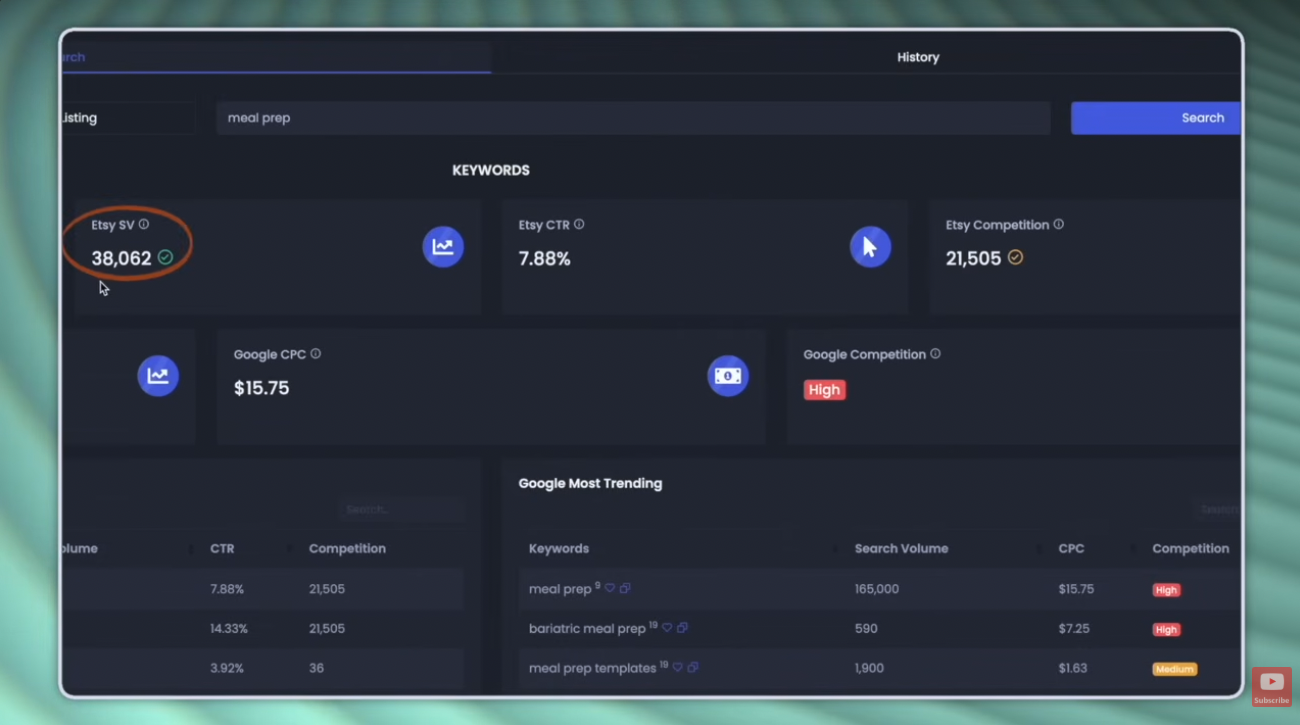Screen dimensions: 1300x725
Task: Click the Google Most Trending table search box
Action: tap(1218, 510)
